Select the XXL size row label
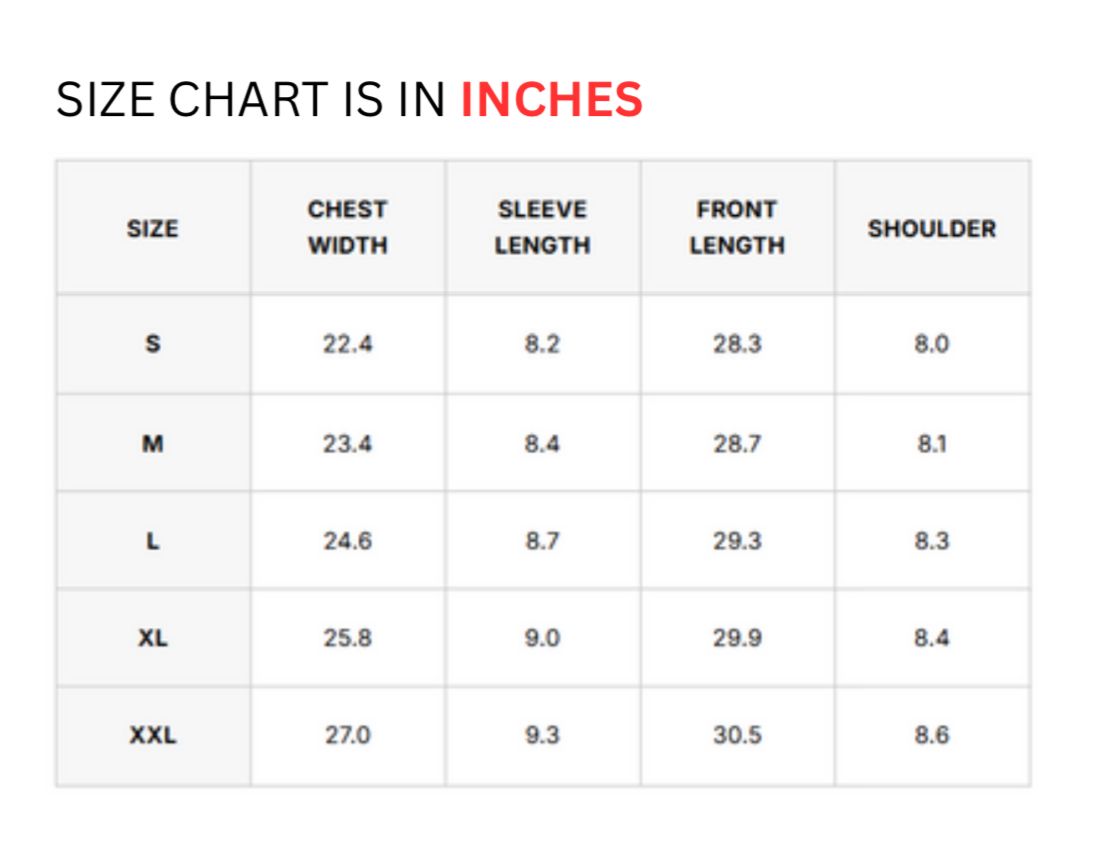1096x844 pixels. (152, 735)
